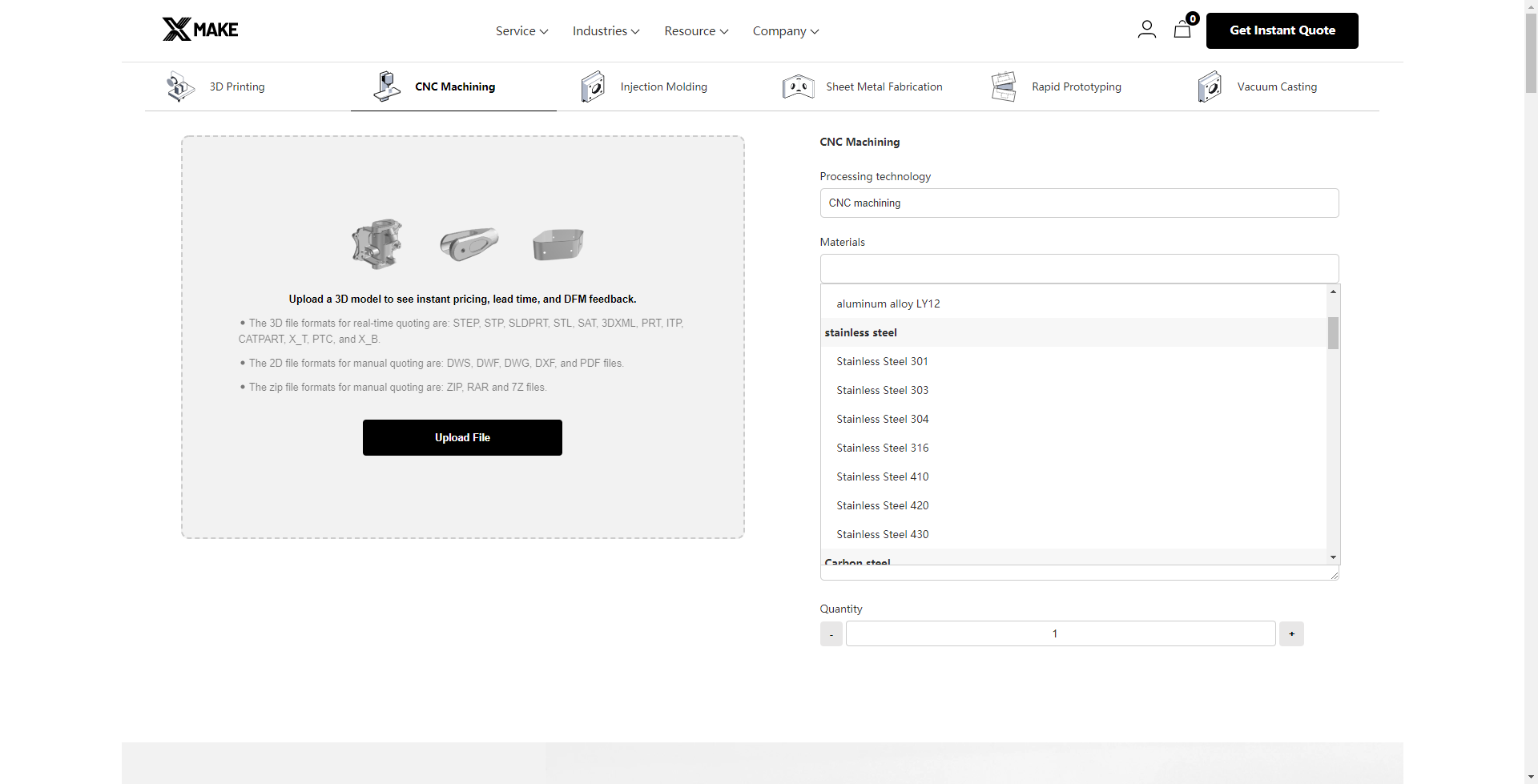1538x784 pixels.
Task: Click the Get Instant Quote button
Action: click(x=1282, y=30)
